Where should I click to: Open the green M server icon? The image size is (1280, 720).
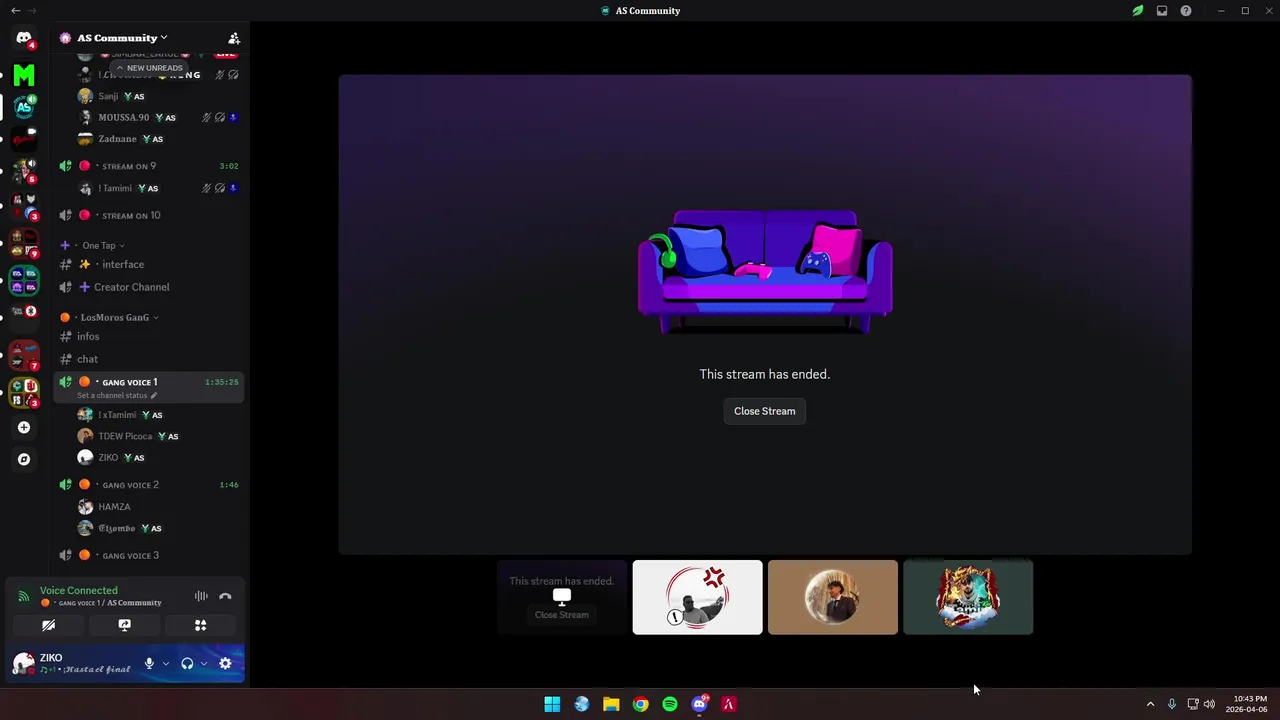point(24,74)
